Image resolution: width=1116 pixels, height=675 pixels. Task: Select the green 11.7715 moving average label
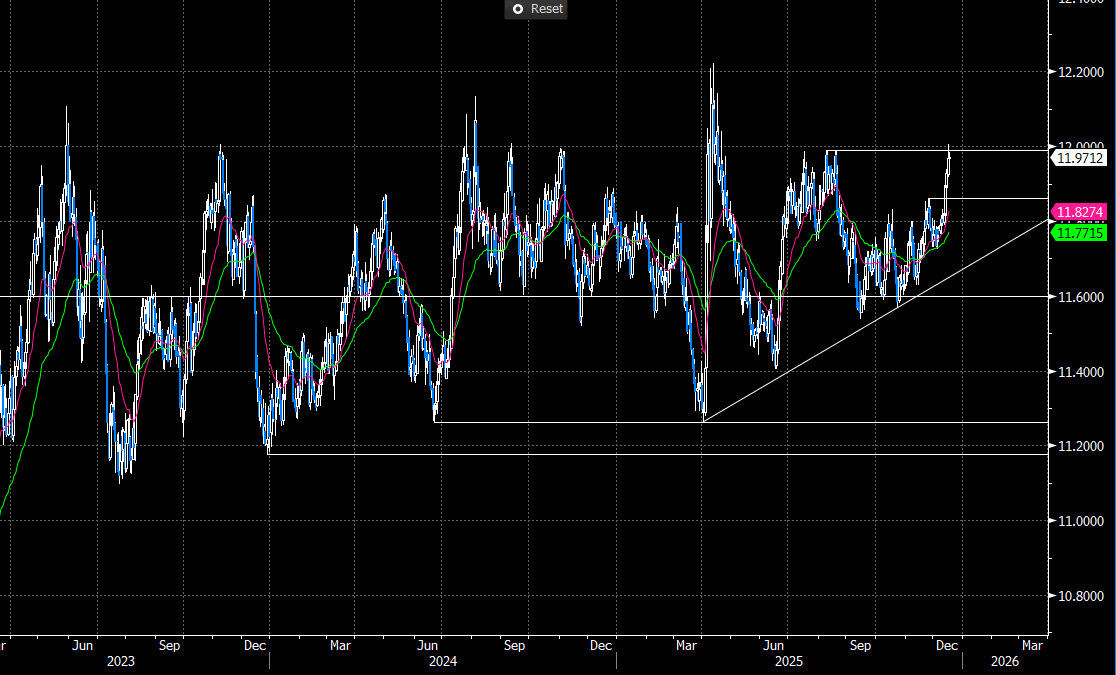(x=1080, y=232)
